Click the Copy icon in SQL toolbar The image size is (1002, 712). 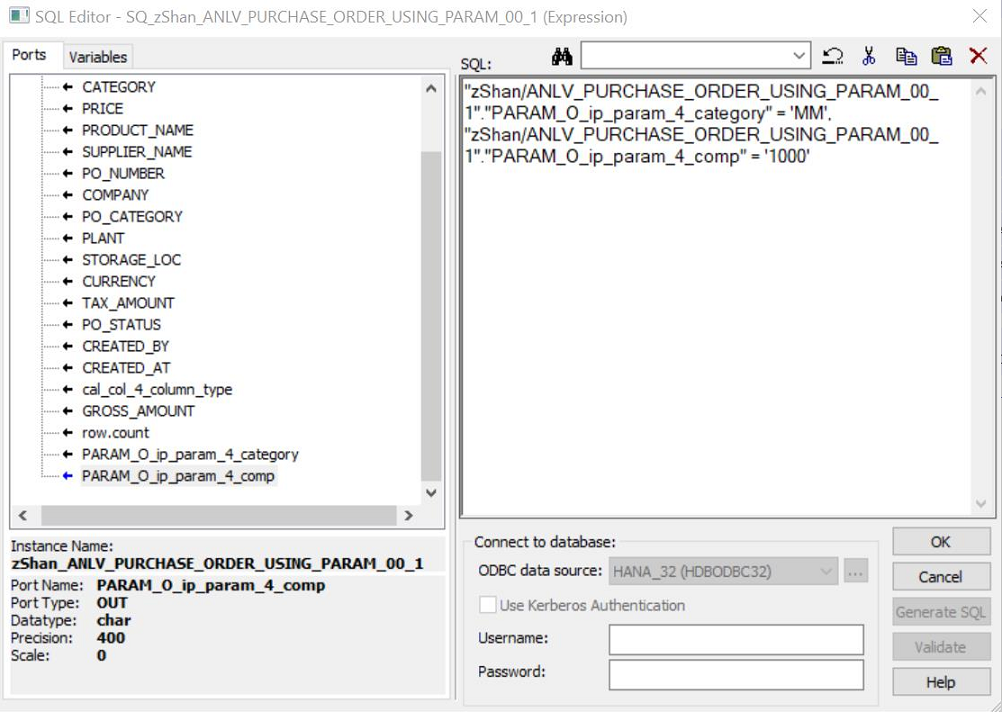tap(906, 56)
